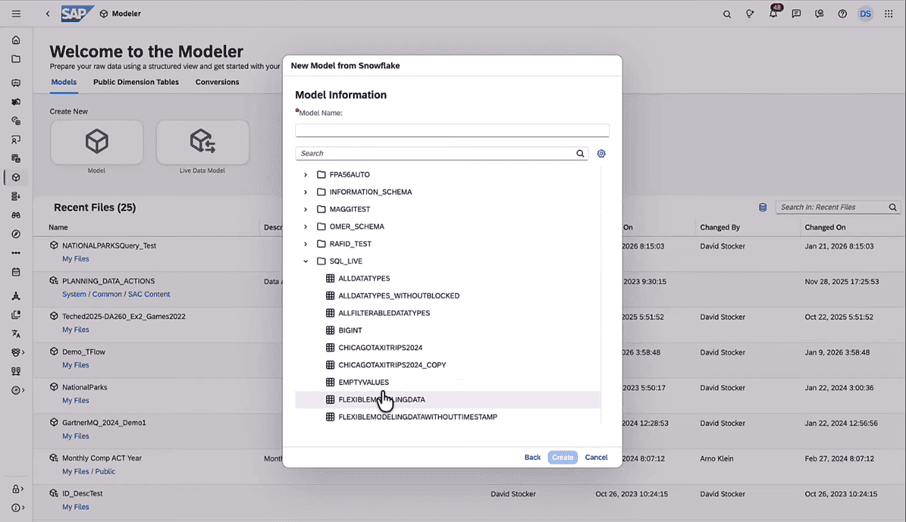906x522 pixels.
Task: Expand the RAFID_TEST folder
Action: (306, 244)
